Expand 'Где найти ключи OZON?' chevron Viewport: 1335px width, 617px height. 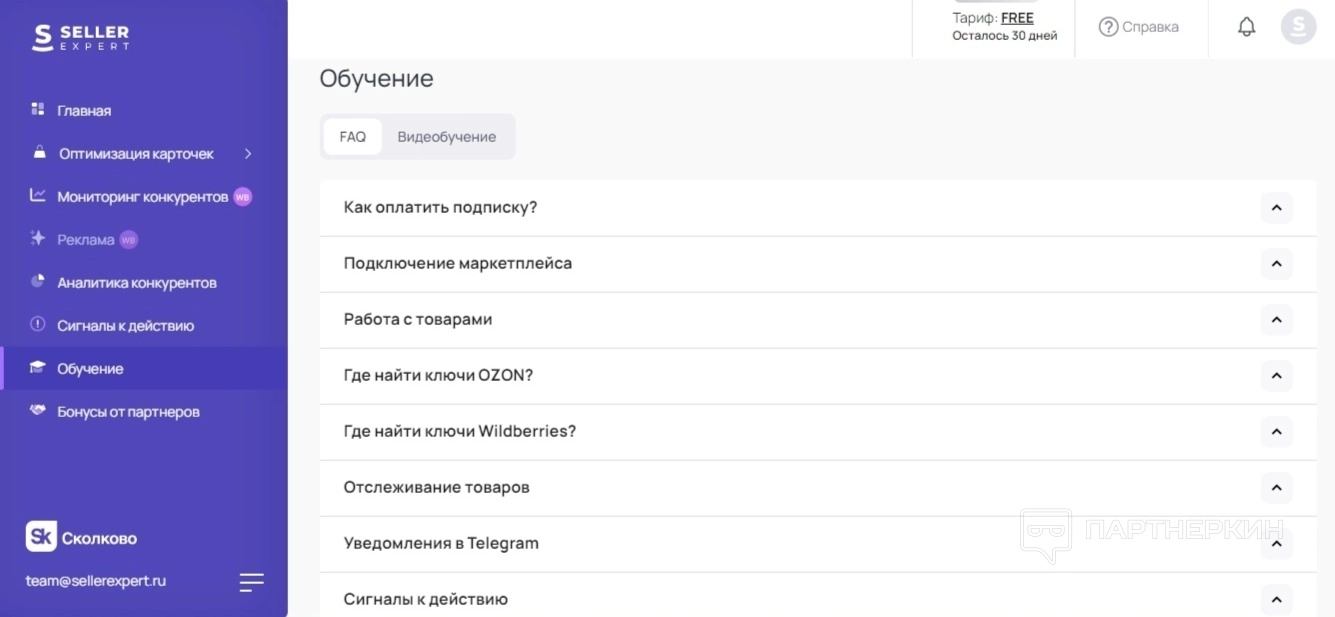(1276, 376)
